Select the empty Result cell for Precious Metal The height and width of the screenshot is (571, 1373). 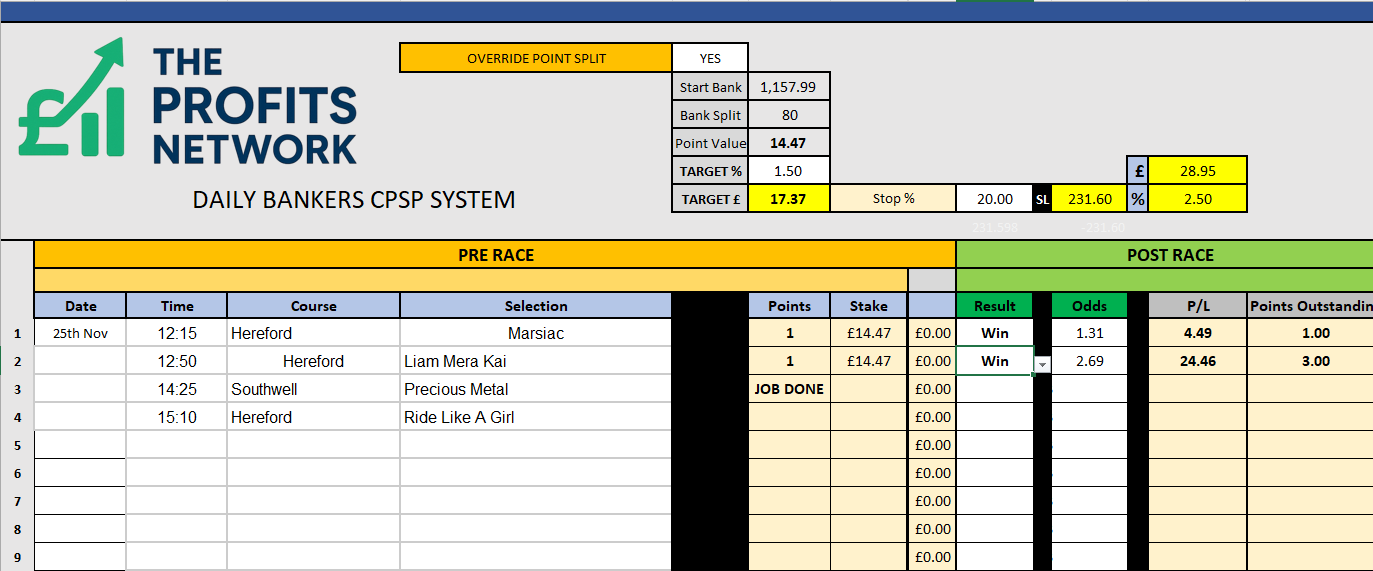[994, 389]
